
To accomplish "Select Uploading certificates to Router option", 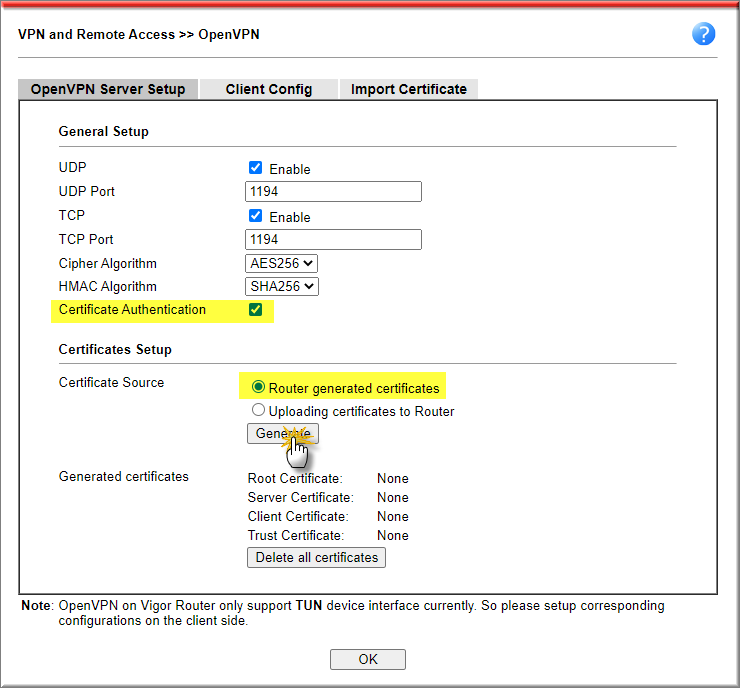I will coord(258,410).
